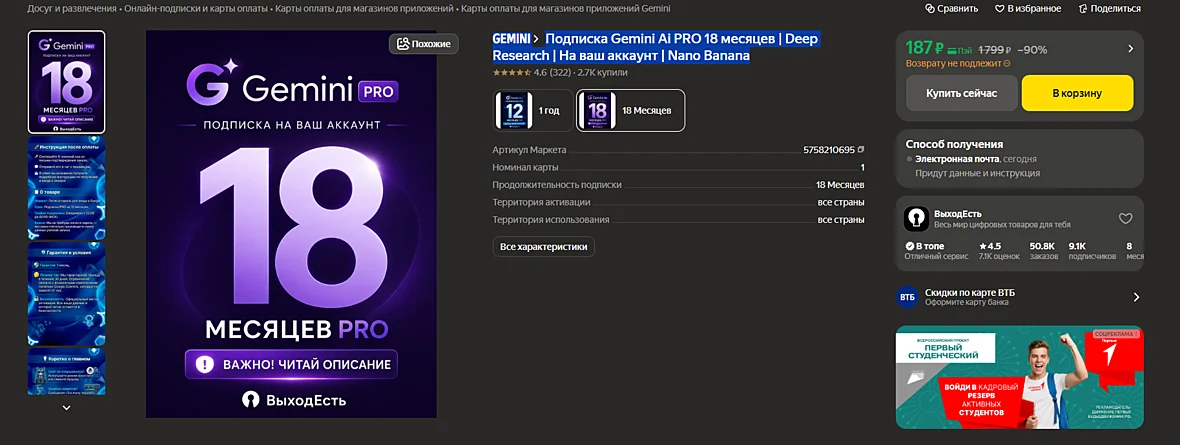Click the 50.8K заказов seller stat

[x=1044, y=251]
